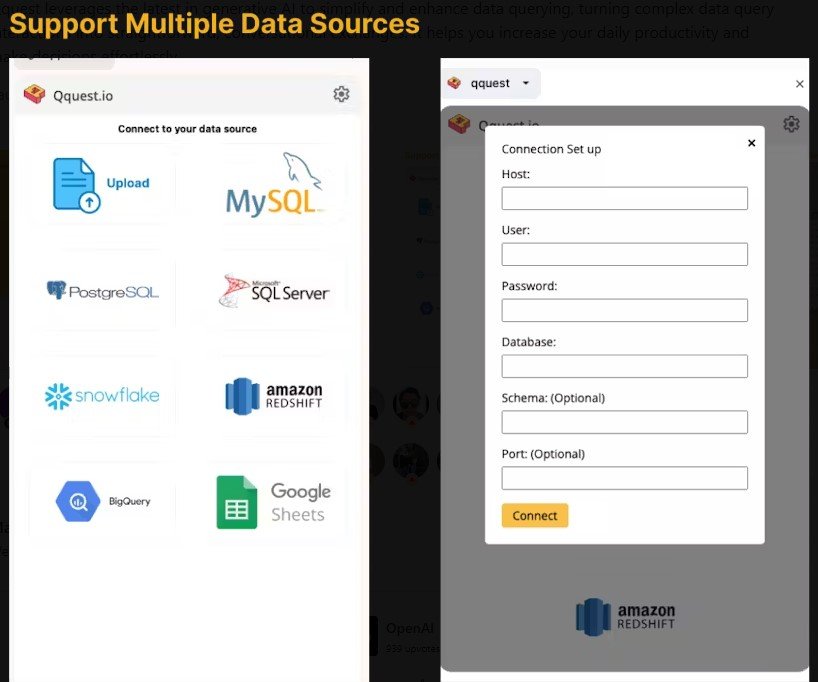Select the MySQL data source

pyautogui.click(x=275, y=185)
